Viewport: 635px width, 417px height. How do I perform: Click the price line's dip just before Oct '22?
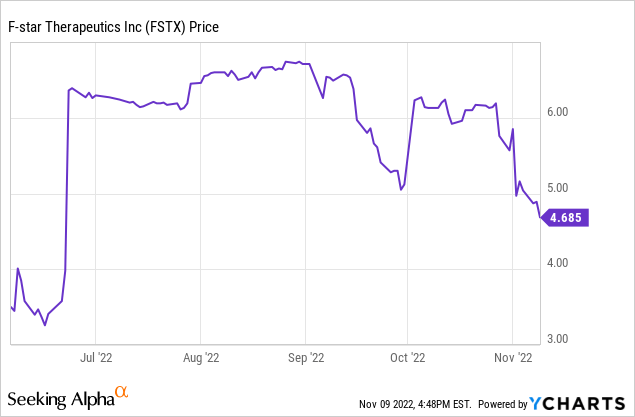point(400,189)
